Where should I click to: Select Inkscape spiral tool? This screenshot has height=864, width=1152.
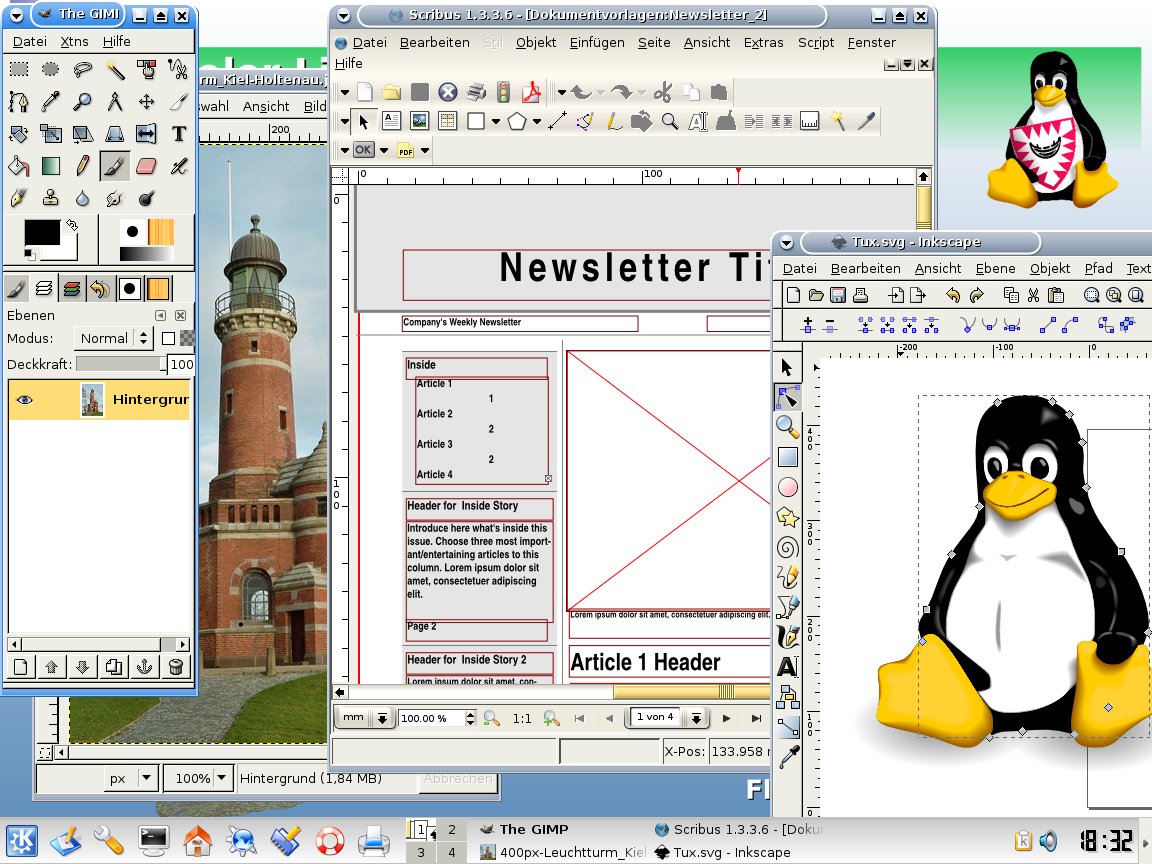coord(788,547)
